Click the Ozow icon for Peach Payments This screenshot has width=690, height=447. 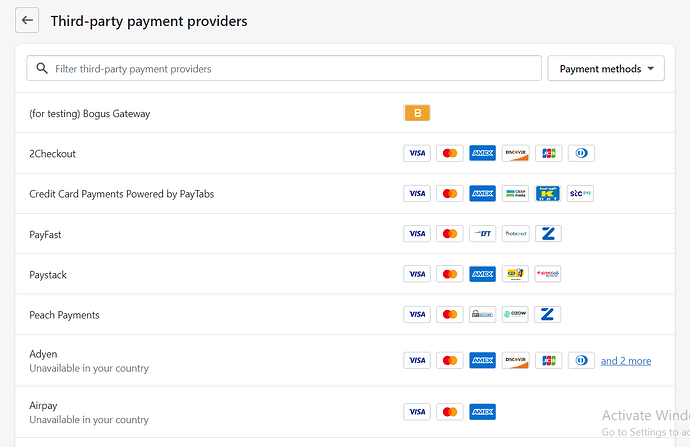coord(515,315)
